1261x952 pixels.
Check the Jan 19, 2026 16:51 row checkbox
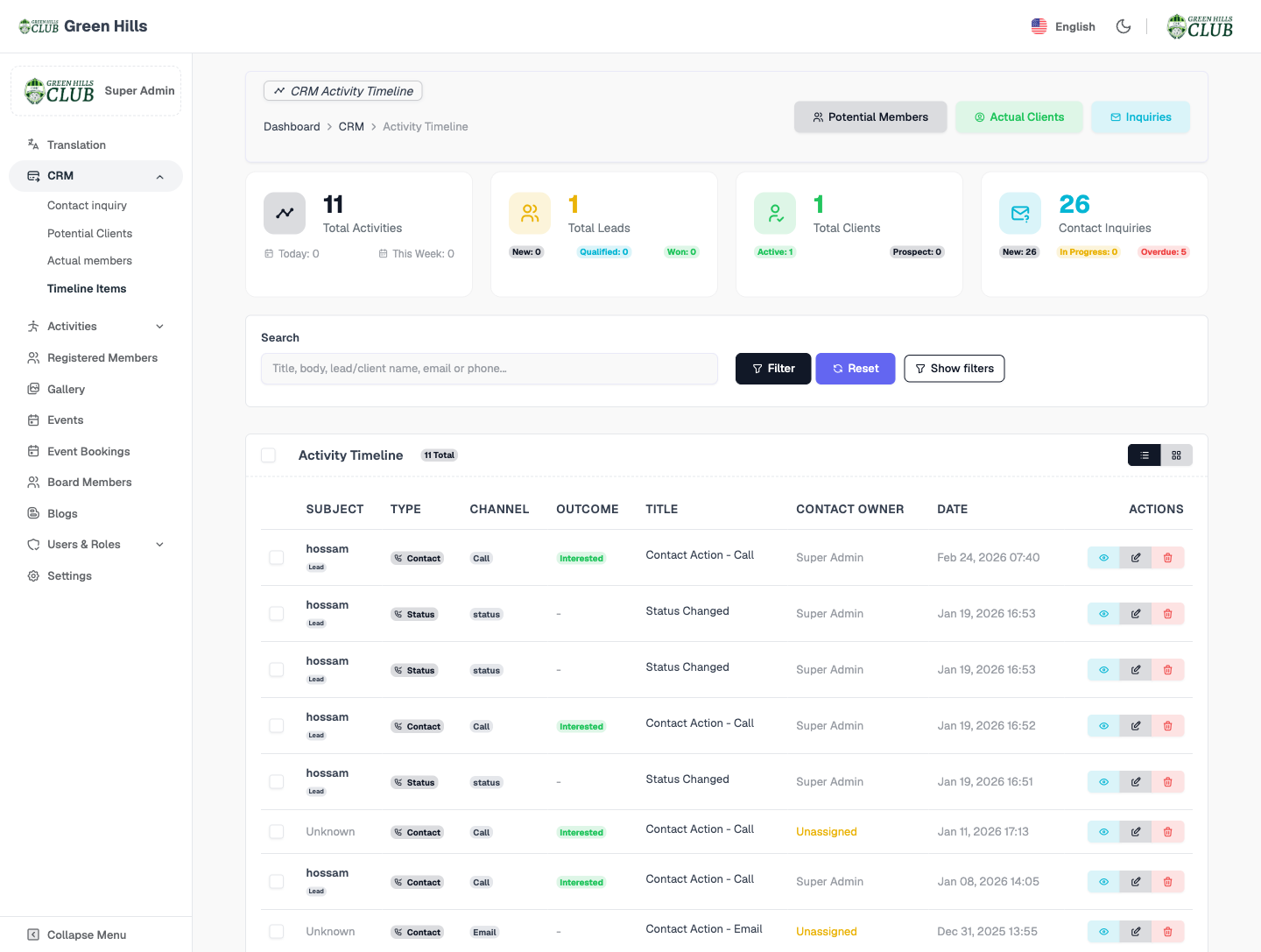[277, 782]
